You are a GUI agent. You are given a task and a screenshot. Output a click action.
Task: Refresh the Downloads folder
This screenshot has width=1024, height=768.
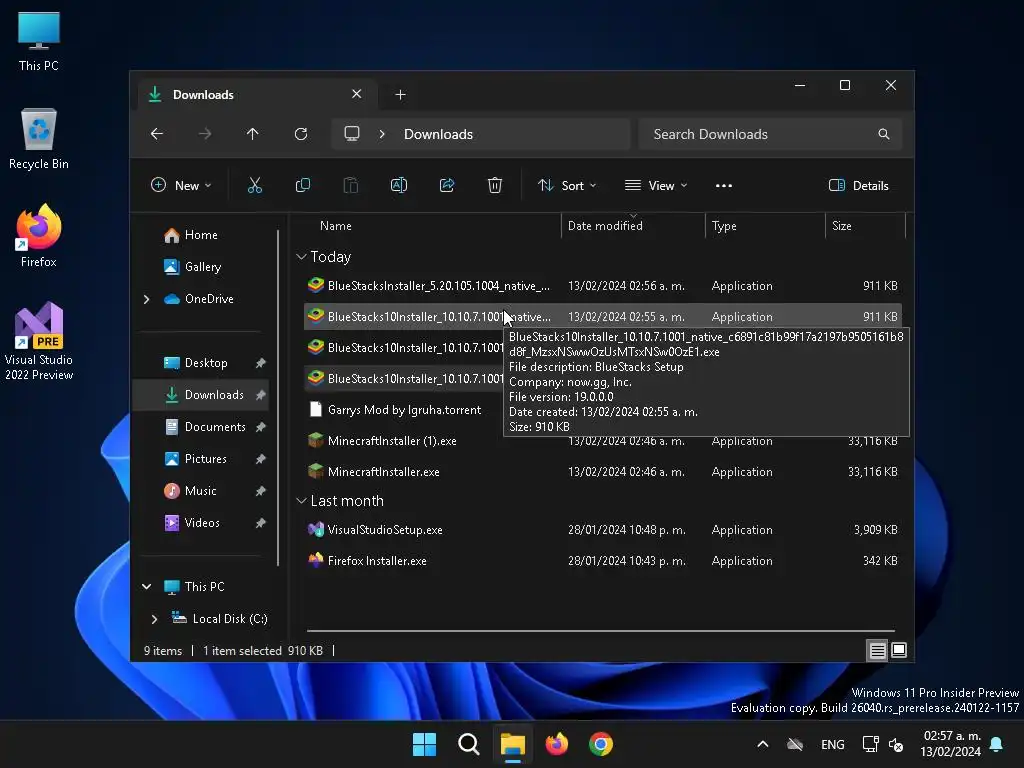coord(301,134)
